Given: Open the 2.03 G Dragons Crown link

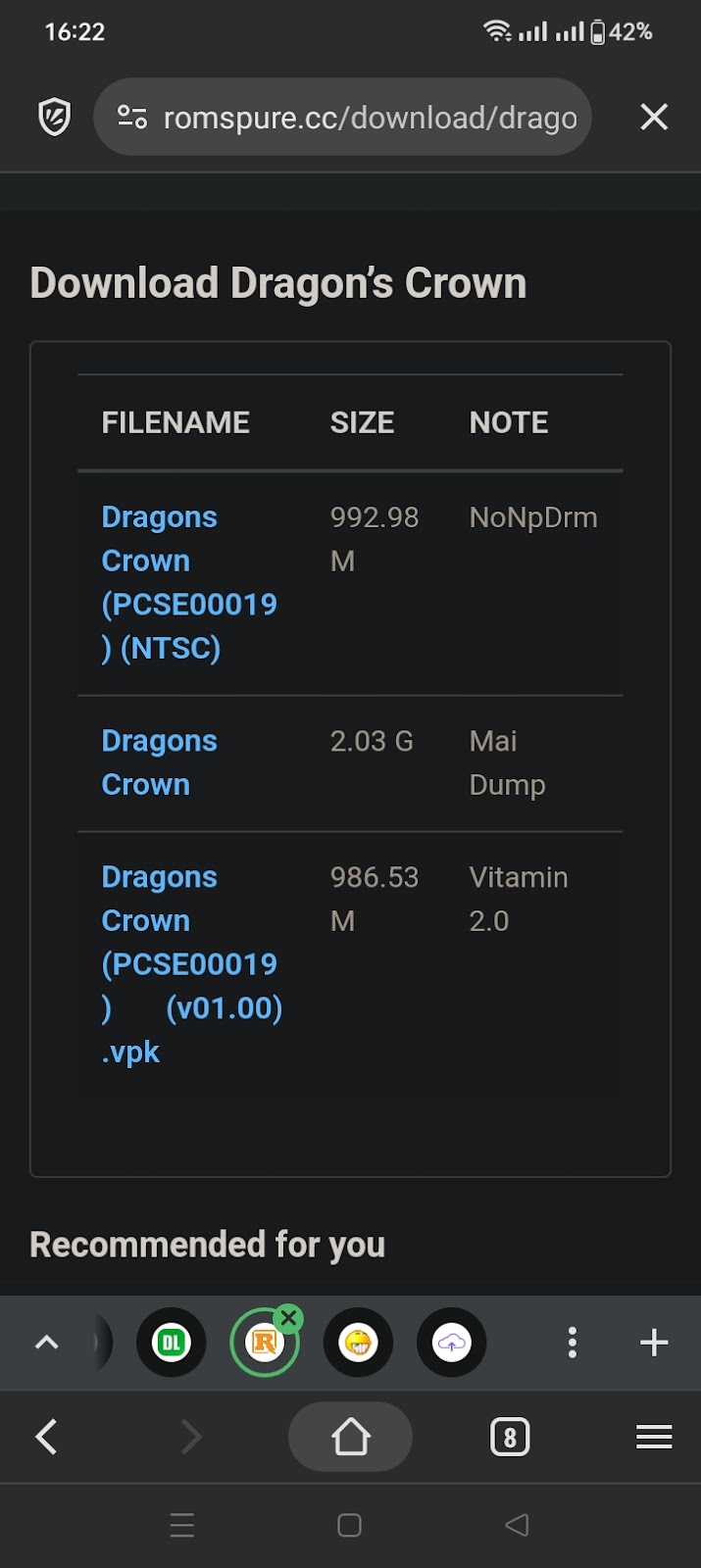Looking at the screenshot, I should [159, 762].
